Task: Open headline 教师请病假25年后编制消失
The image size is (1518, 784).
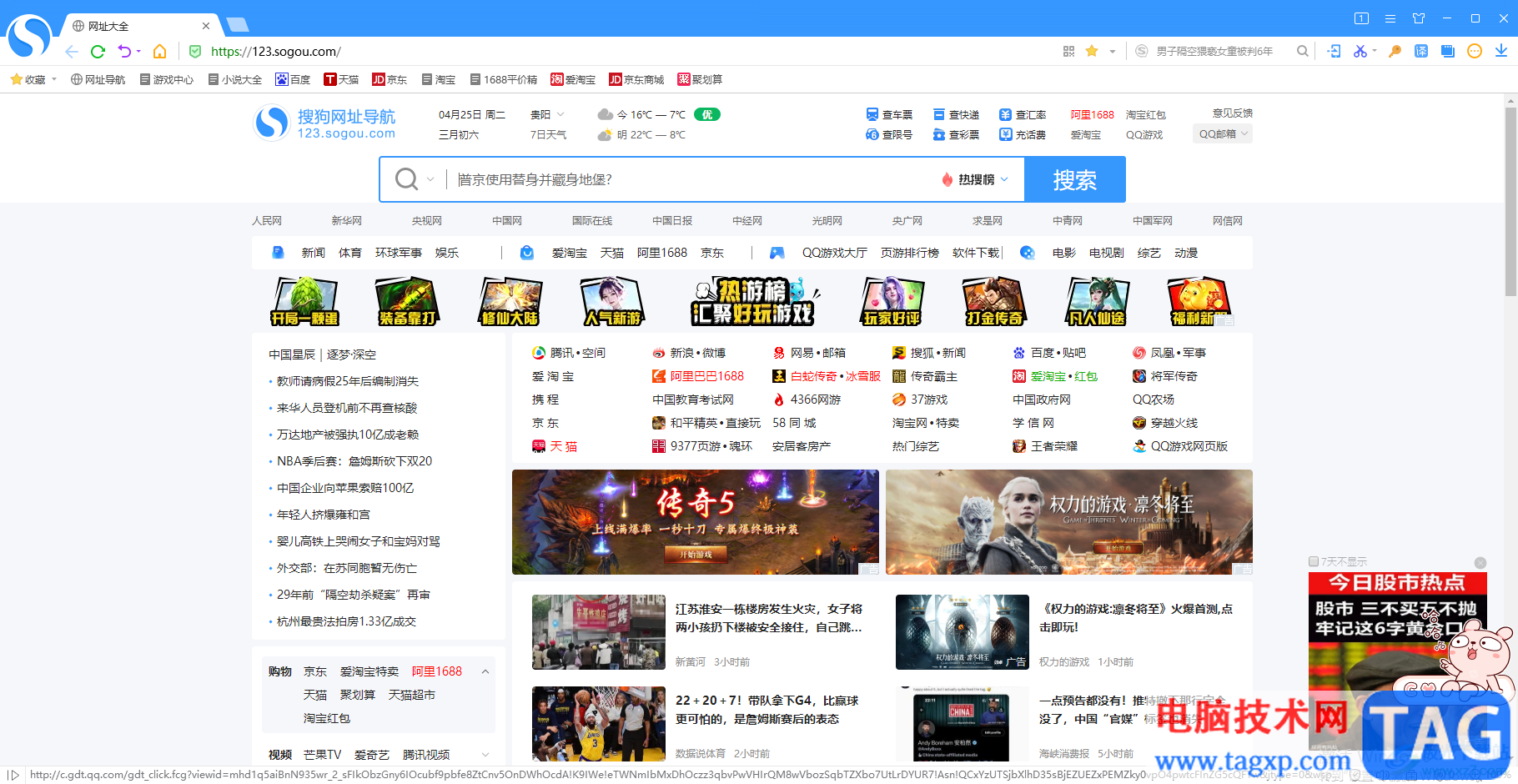Action: pos(348,381)
